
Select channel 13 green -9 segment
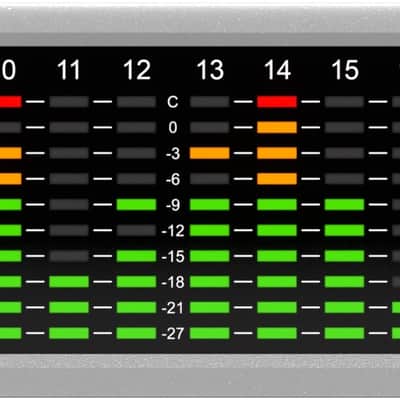point(210,204)
